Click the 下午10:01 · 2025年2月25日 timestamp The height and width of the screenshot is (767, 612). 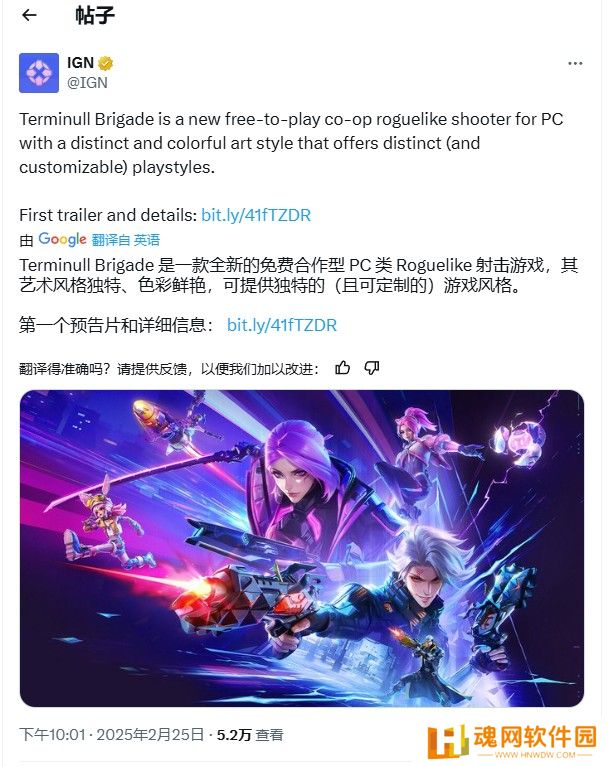(112, 735)
